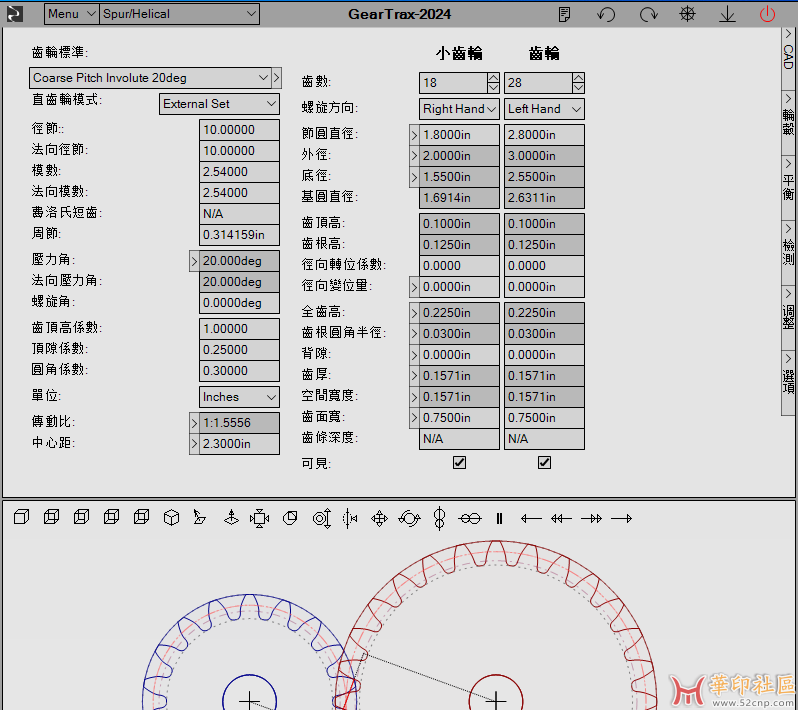Screen dimensions: 798x710
Task: Click the downward arrow to baseline icon
Action: (727, 14)
